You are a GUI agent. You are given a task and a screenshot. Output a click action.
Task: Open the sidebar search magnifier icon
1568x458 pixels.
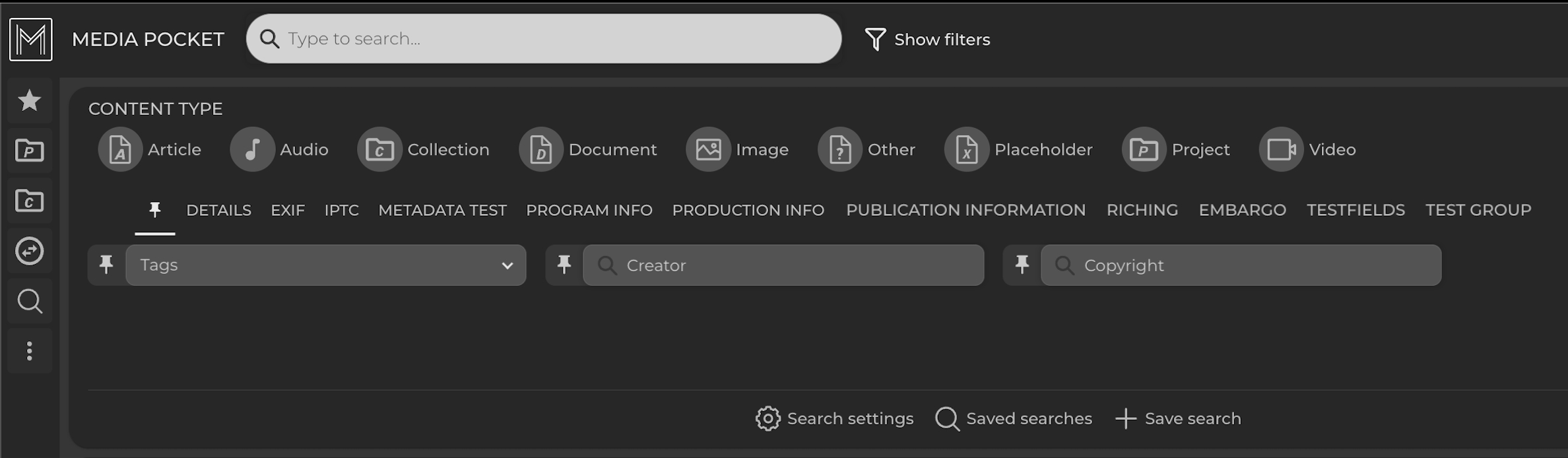tap(29, 301)
